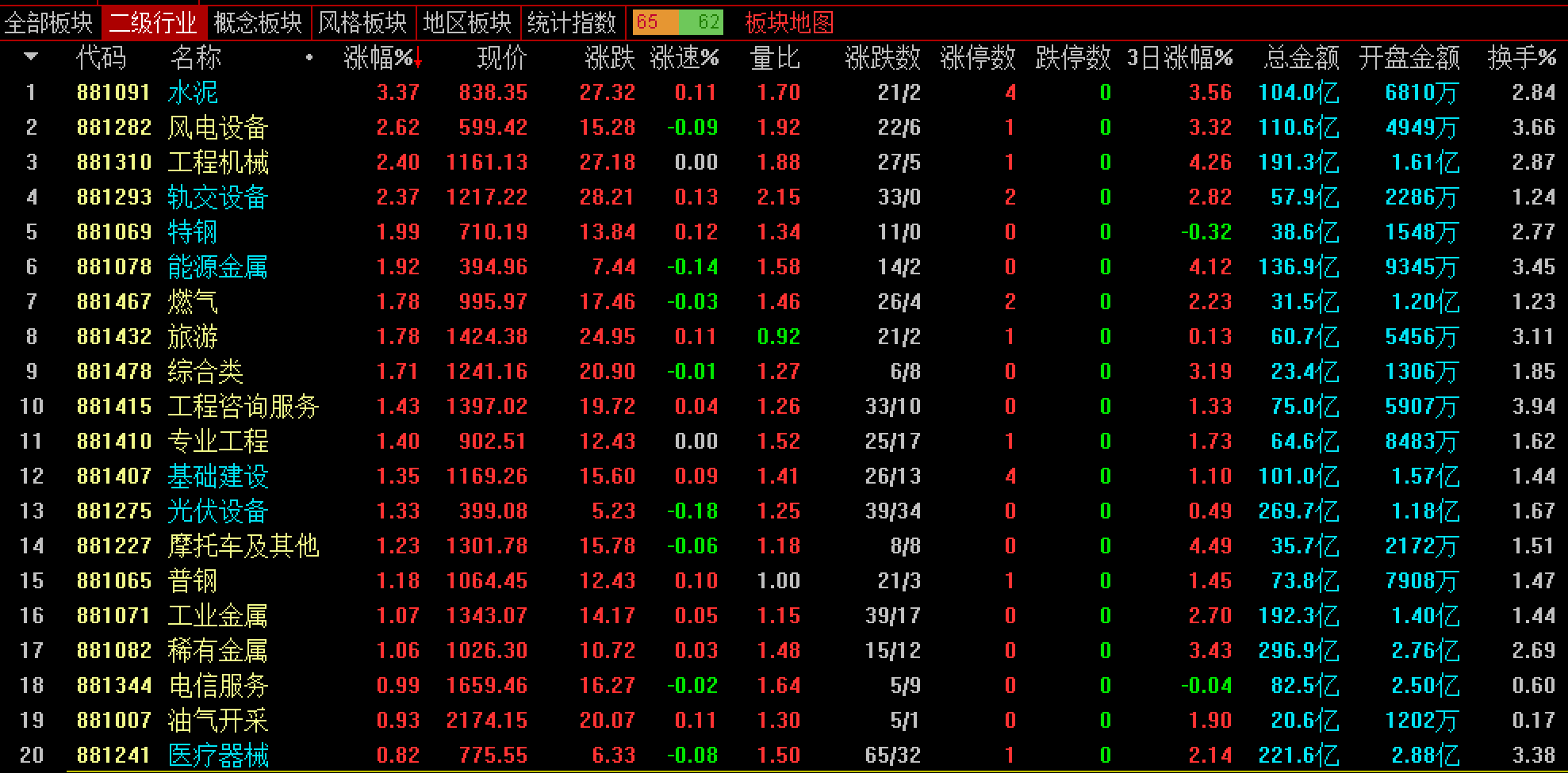1568x773 pixels.
Task: Click 现价 value 2174.15 for 油气开采
Action: [x=487, y=721]
